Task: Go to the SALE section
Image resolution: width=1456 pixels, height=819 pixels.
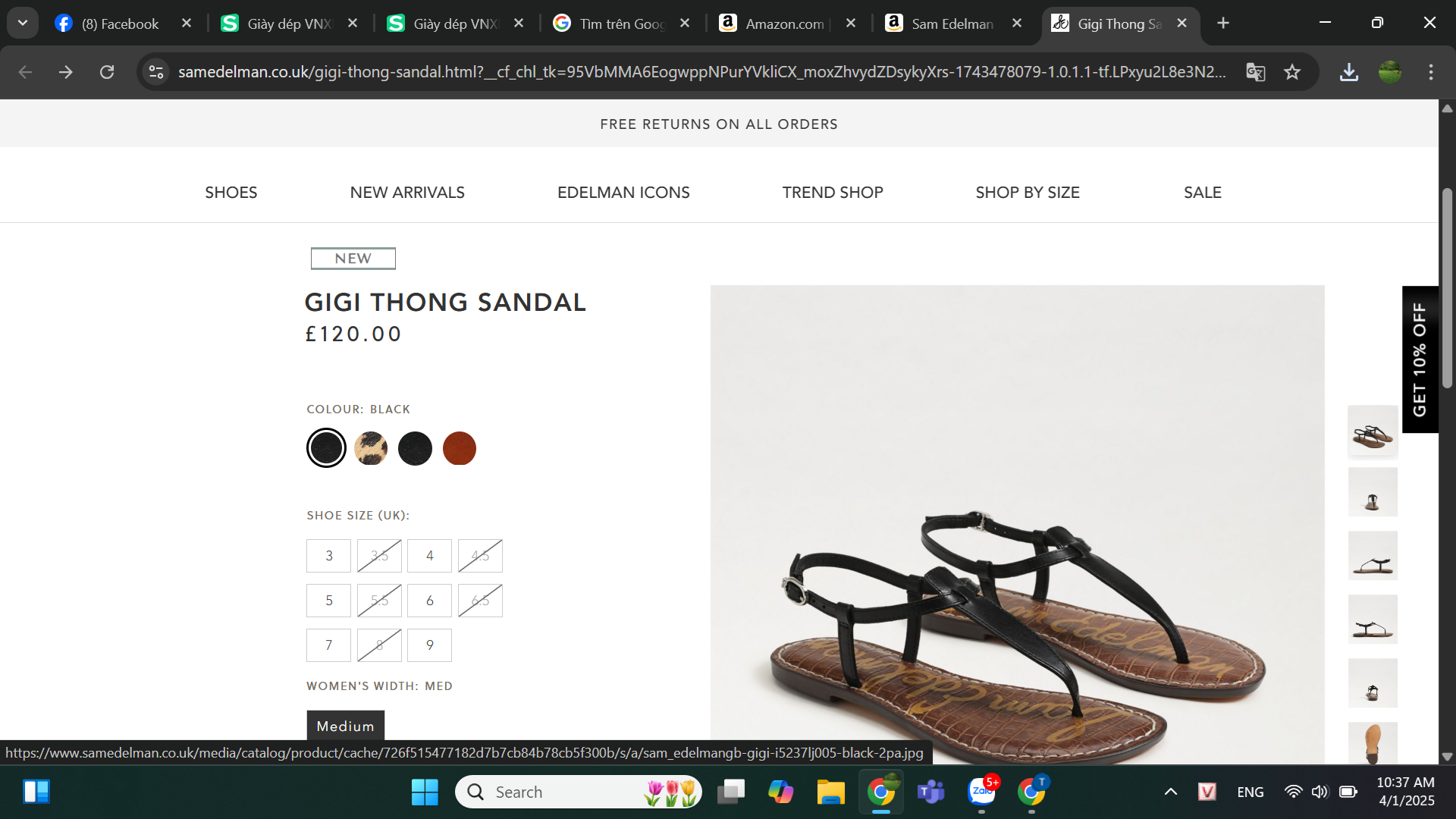Action: [x=1203, y=193]
